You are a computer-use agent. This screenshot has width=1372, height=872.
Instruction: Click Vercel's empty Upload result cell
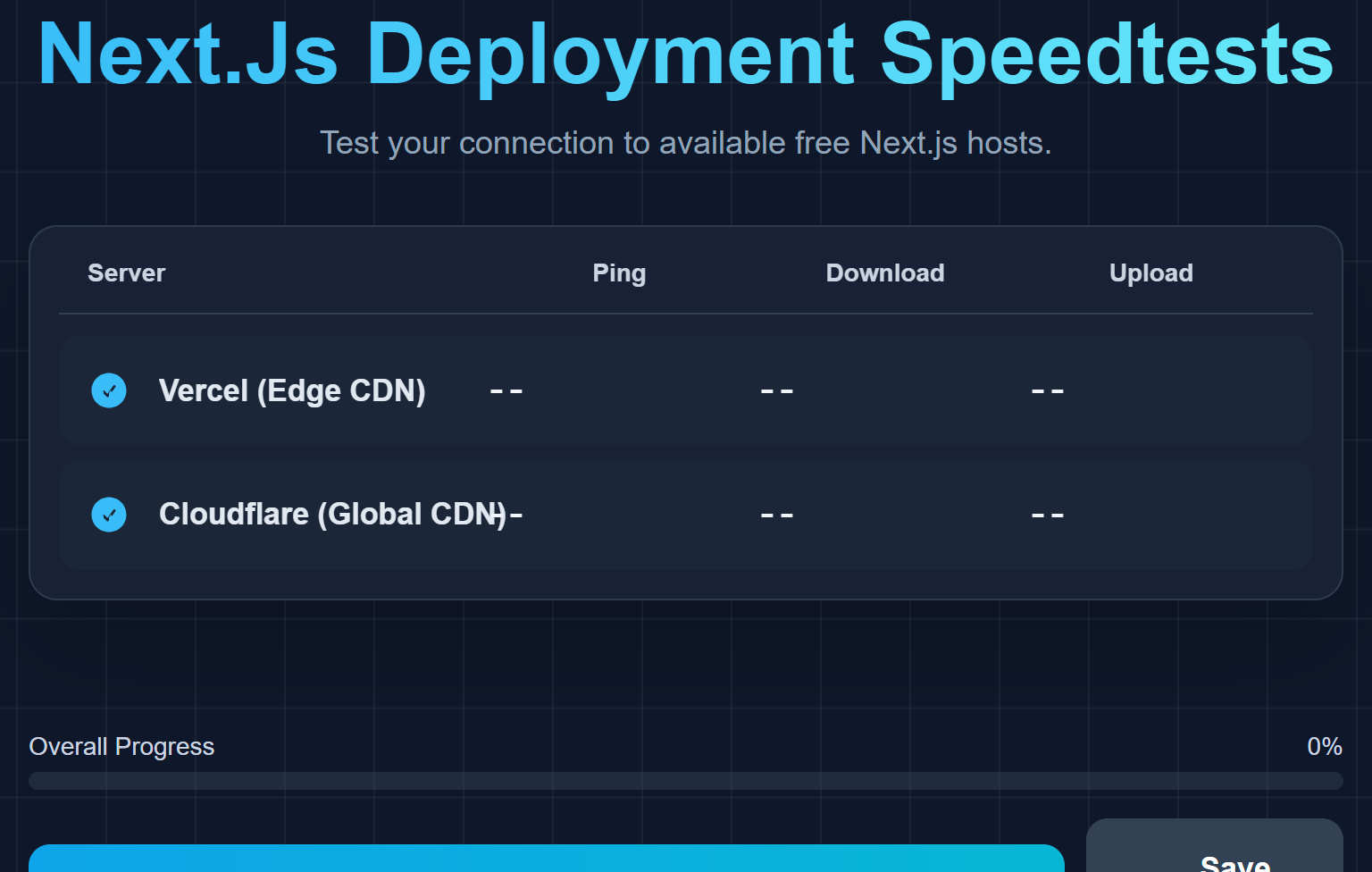[x=1046, y=390]
